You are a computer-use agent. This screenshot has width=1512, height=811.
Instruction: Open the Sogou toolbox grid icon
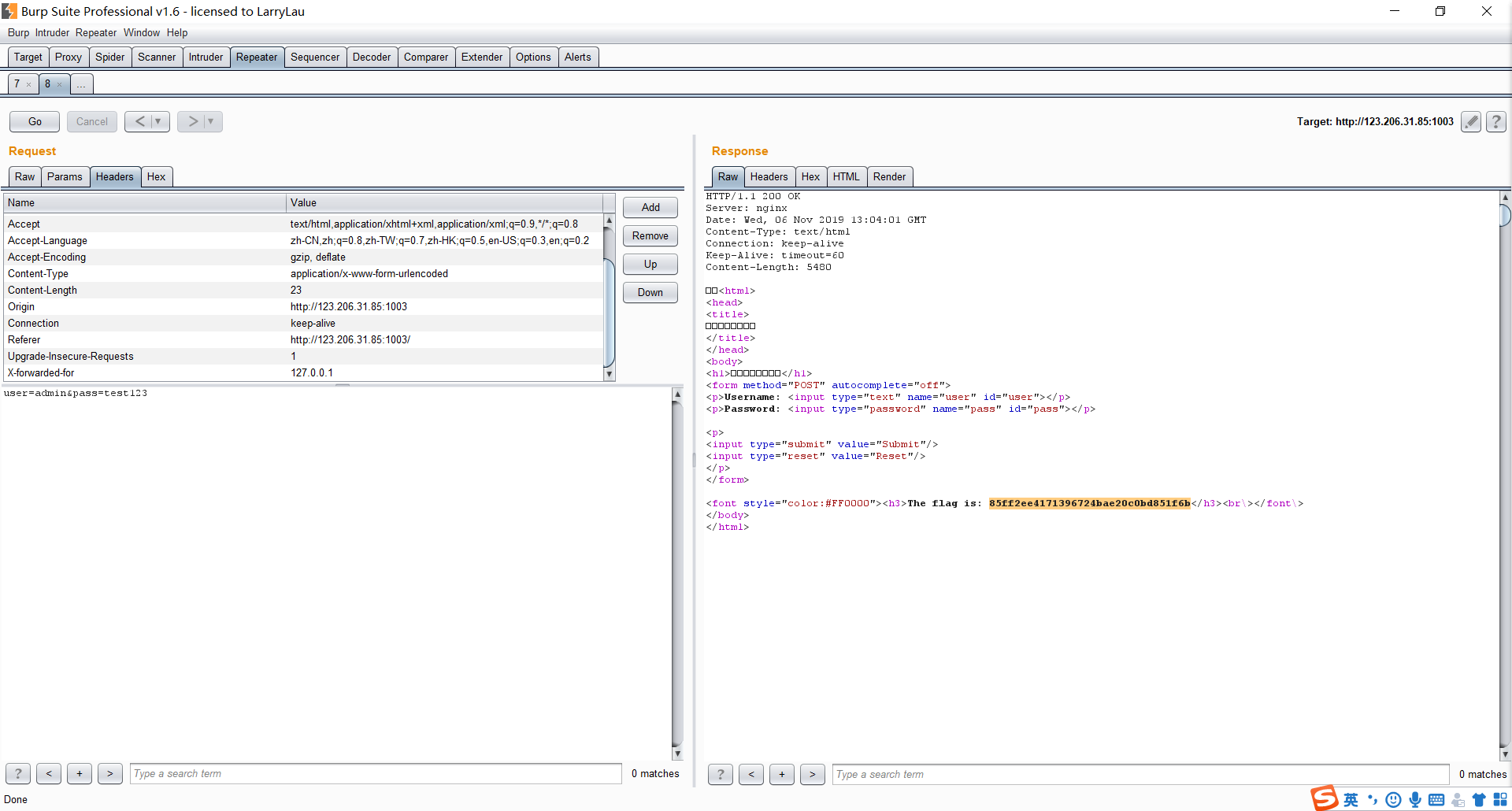pos(1500,800)
